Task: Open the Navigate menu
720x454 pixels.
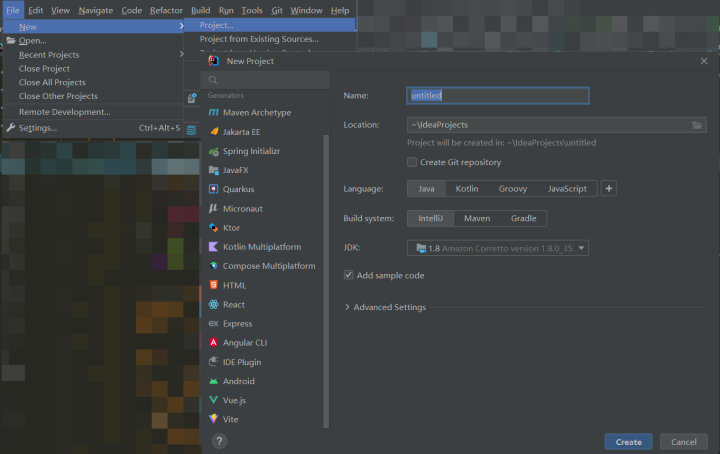Action: [x=96, y=10]
